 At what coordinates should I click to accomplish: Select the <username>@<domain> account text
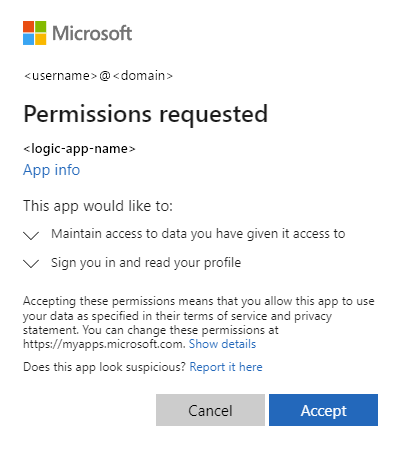tap(98, 76)
